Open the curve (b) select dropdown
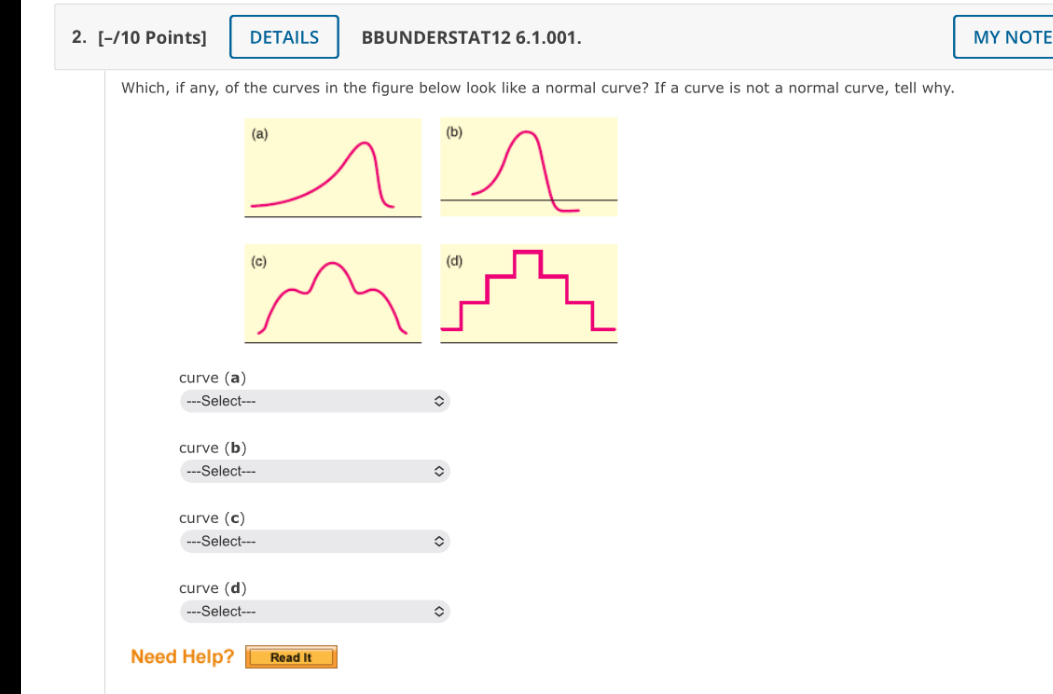The height and width of the screenshot is (694, 1053). [315, 471]
